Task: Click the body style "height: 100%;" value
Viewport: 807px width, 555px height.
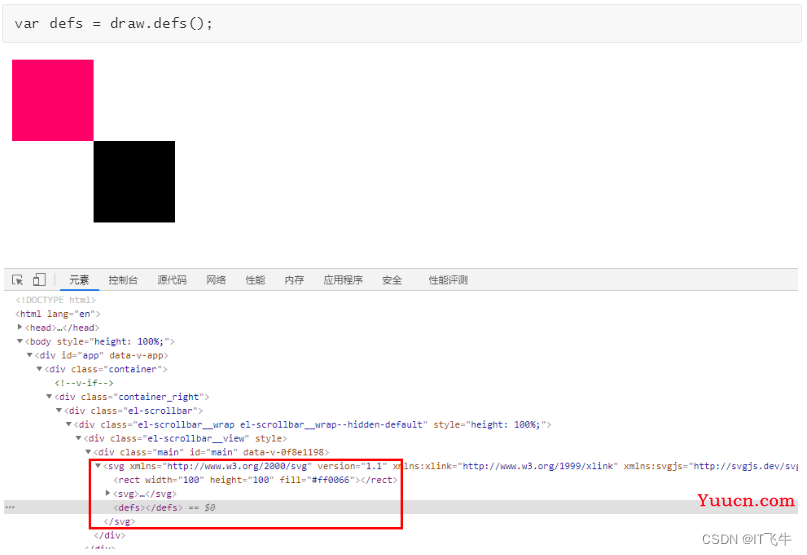Action: 129,341
